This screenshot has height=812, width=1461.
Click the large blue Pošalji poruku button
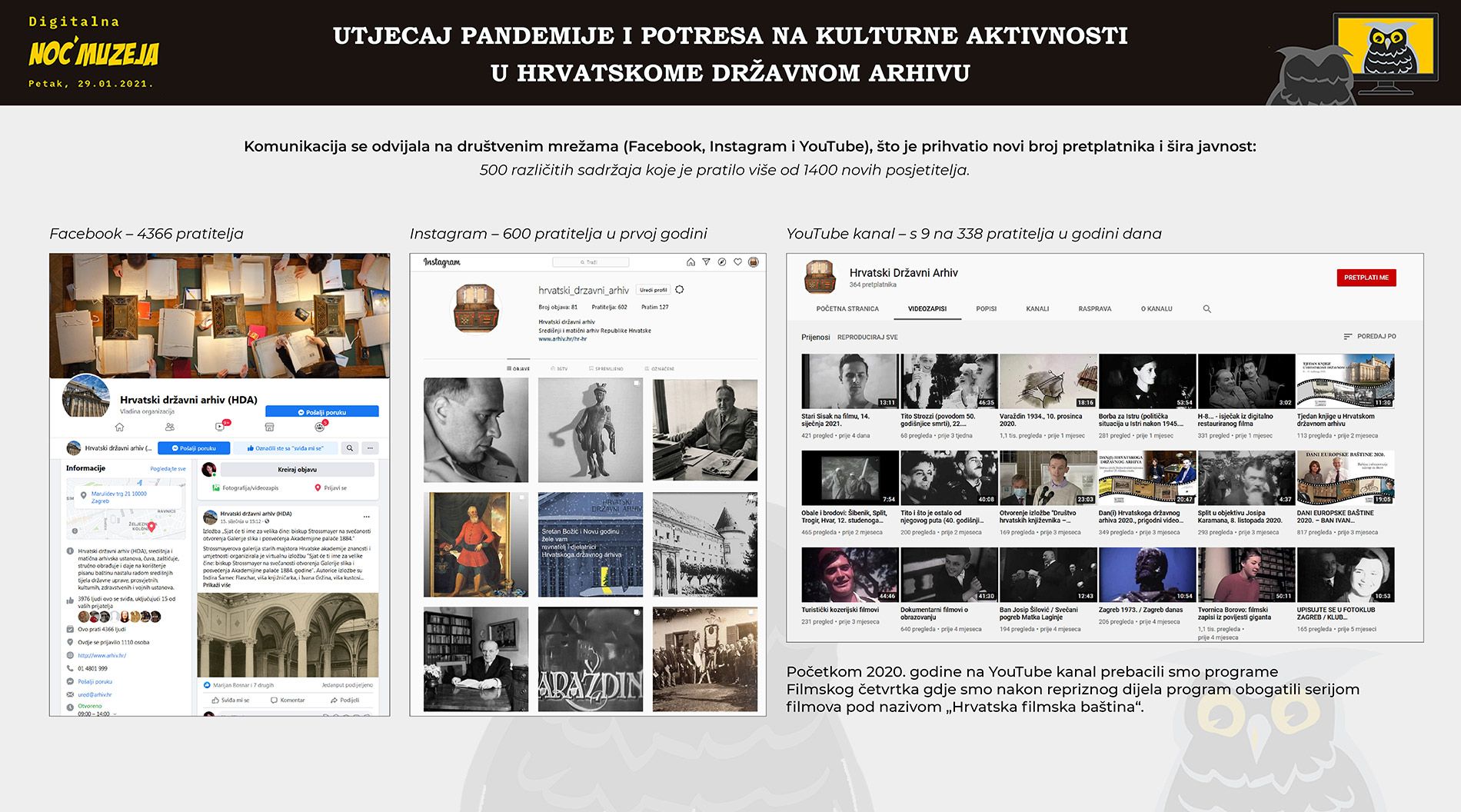322,412
